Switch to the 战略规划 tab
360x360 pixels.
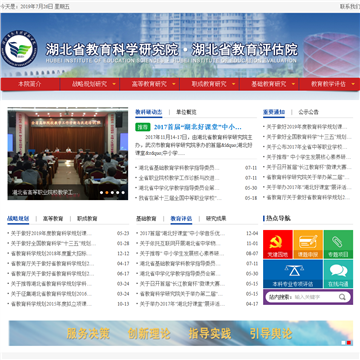point(18,219)
